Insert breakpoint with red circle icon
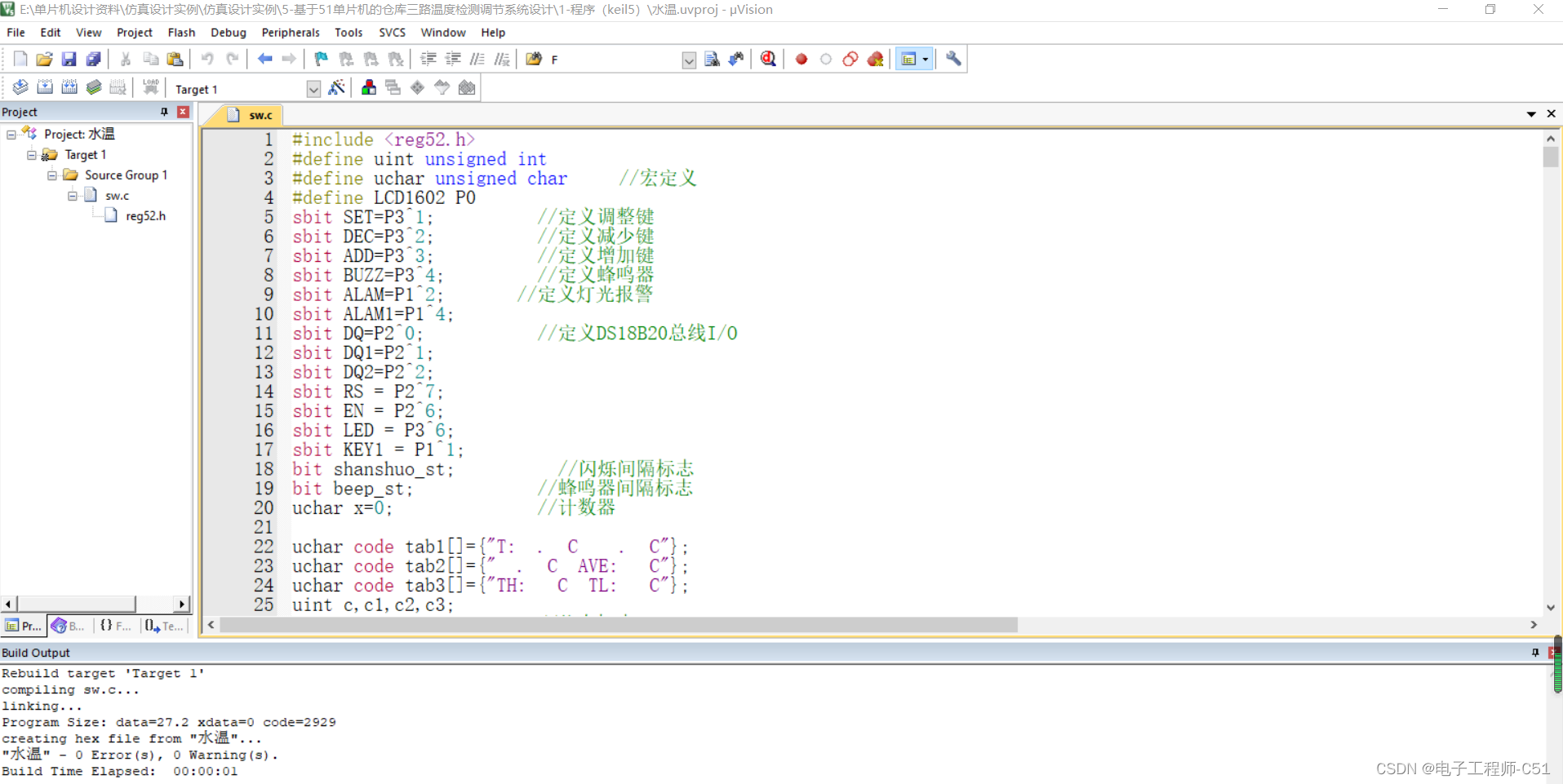The height and width of the screenshot is (784, 1563). pos(801,59)
